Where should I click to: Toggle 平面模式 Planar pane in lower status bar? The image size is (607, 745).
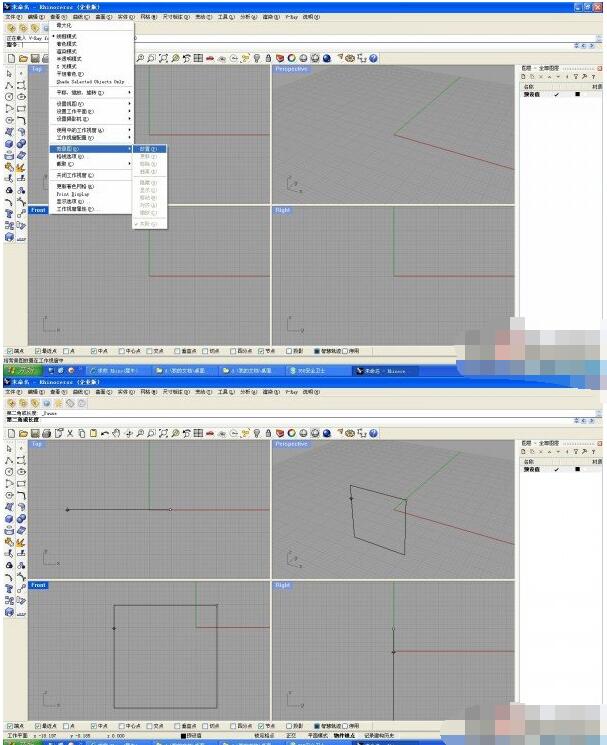pos(318,735)
